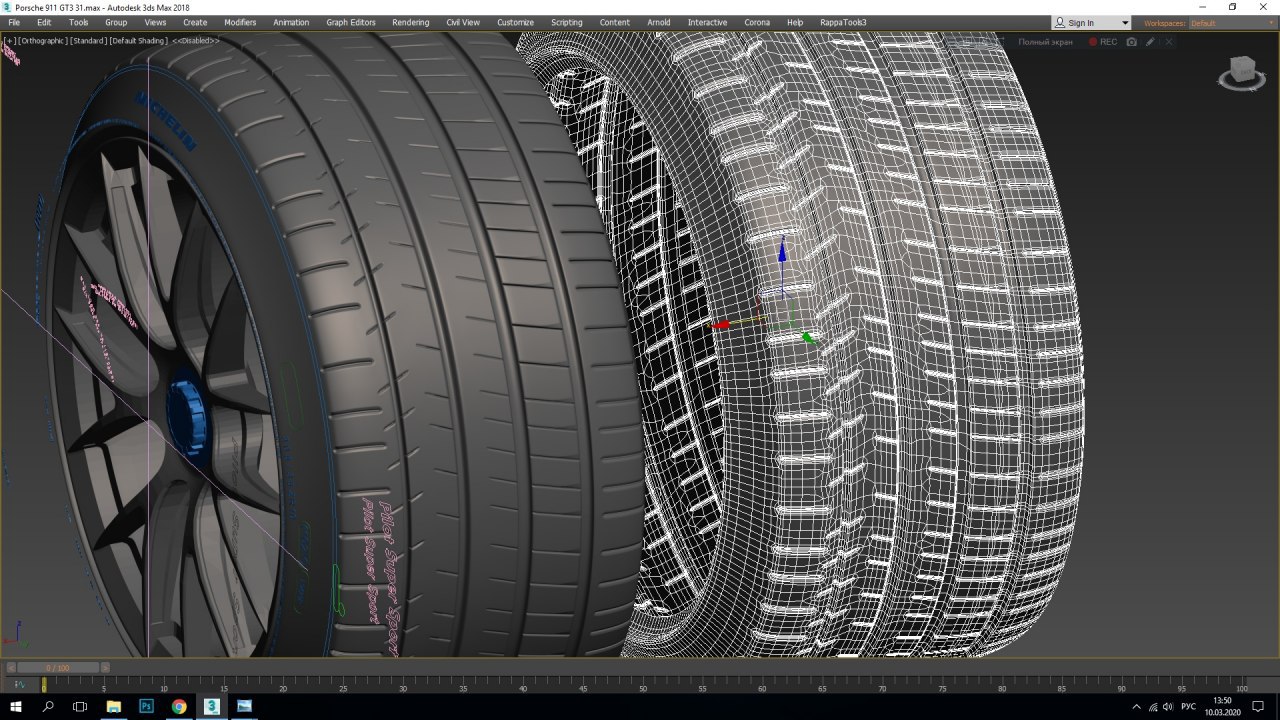Click the next frame arrow on time slider

coord(105,667)
